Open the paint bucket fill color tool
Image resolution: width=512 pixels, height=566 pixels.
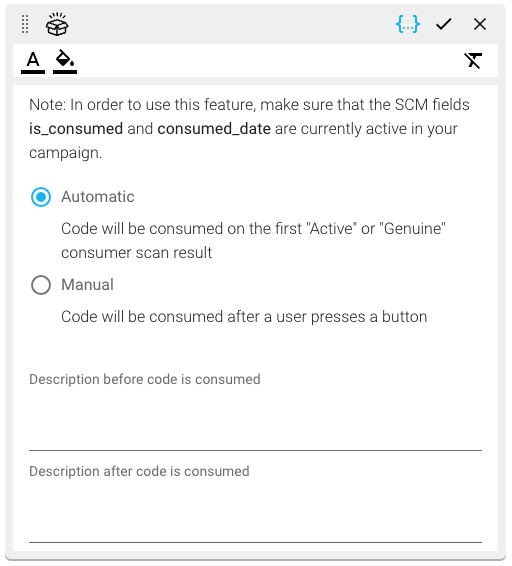click(65, 60)
